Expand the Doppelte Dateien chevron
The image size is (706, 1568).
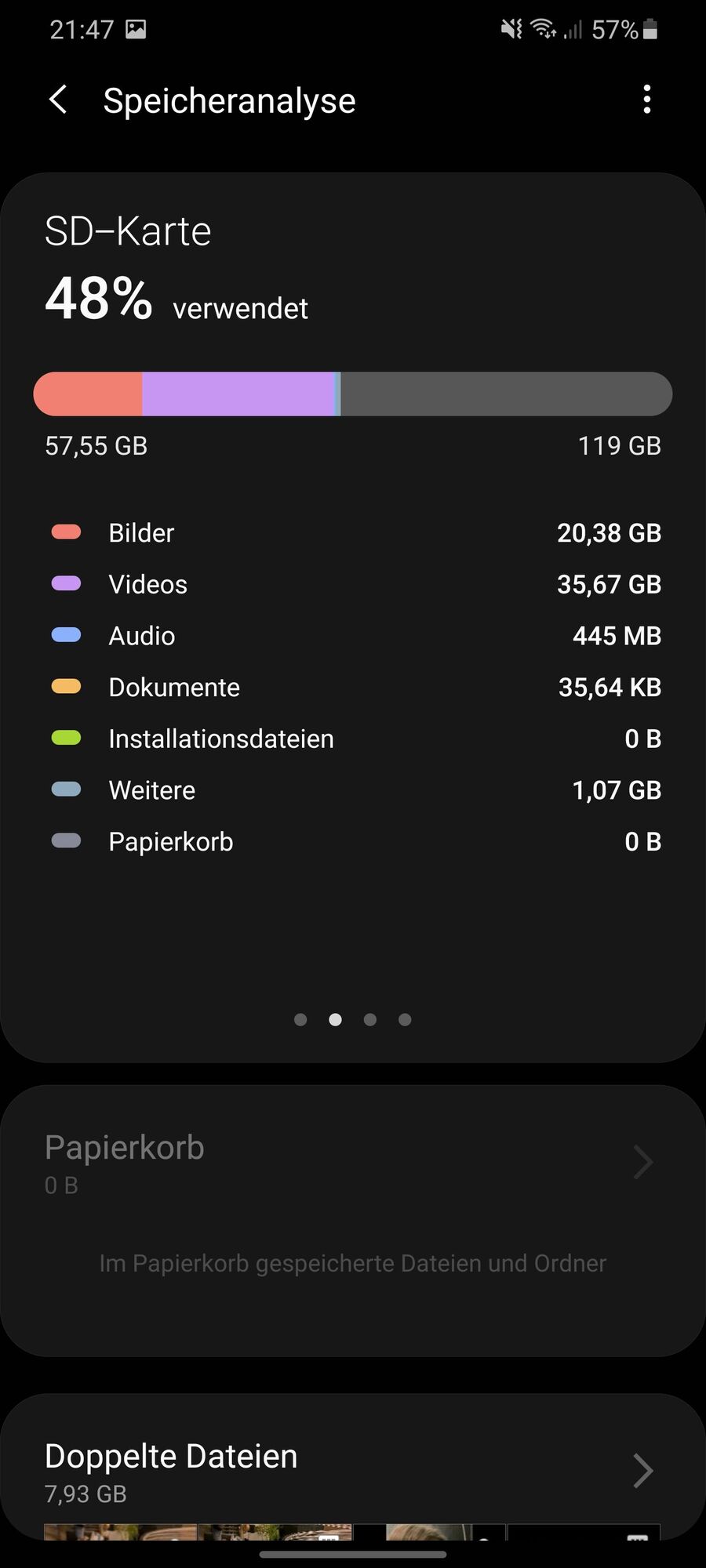(642, 1471)
